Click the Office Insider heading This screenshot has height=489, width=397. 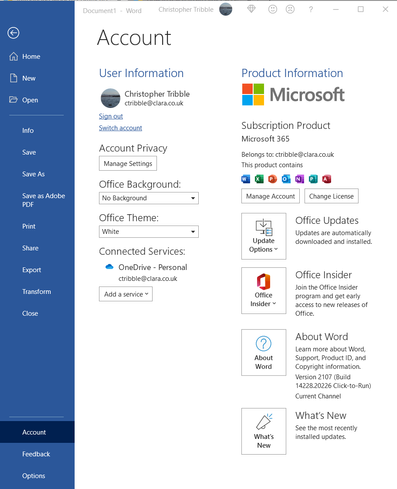(x=323, y=275)
